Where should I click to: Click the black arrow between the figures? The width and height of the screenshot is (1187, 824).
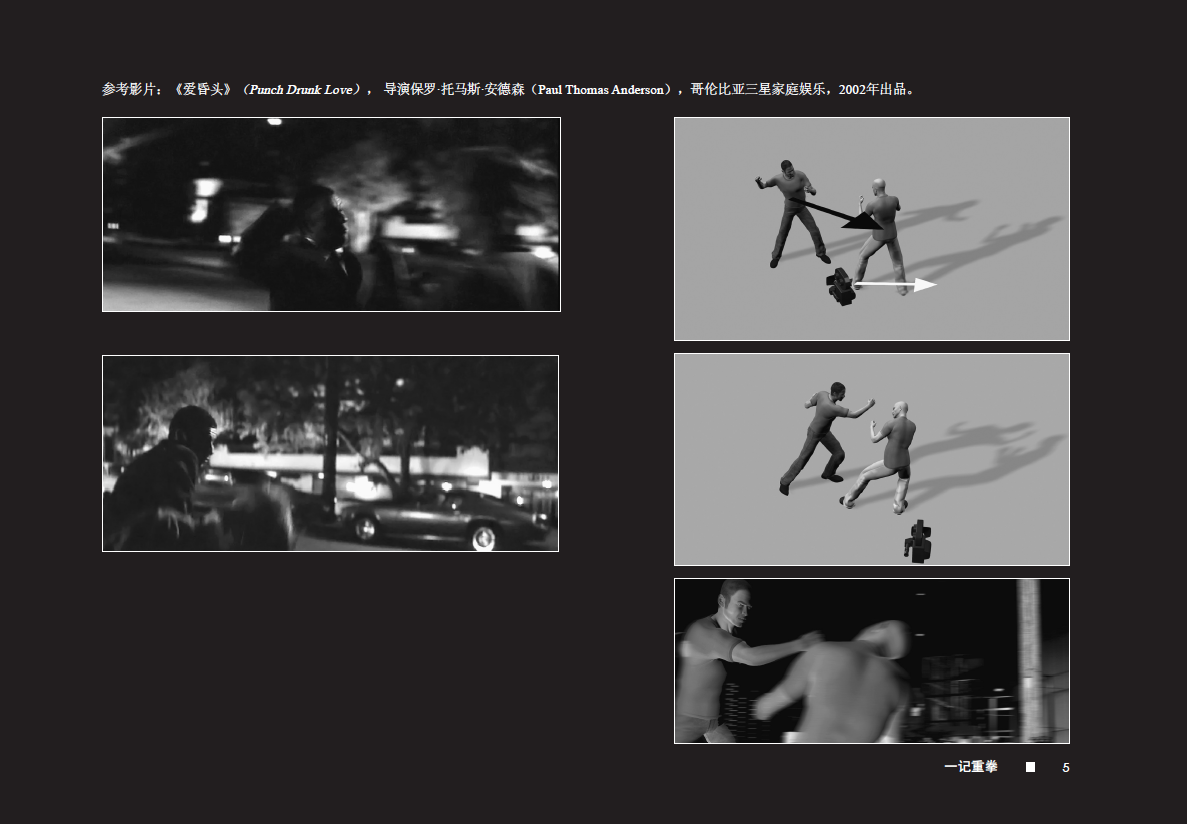(836, 214)
